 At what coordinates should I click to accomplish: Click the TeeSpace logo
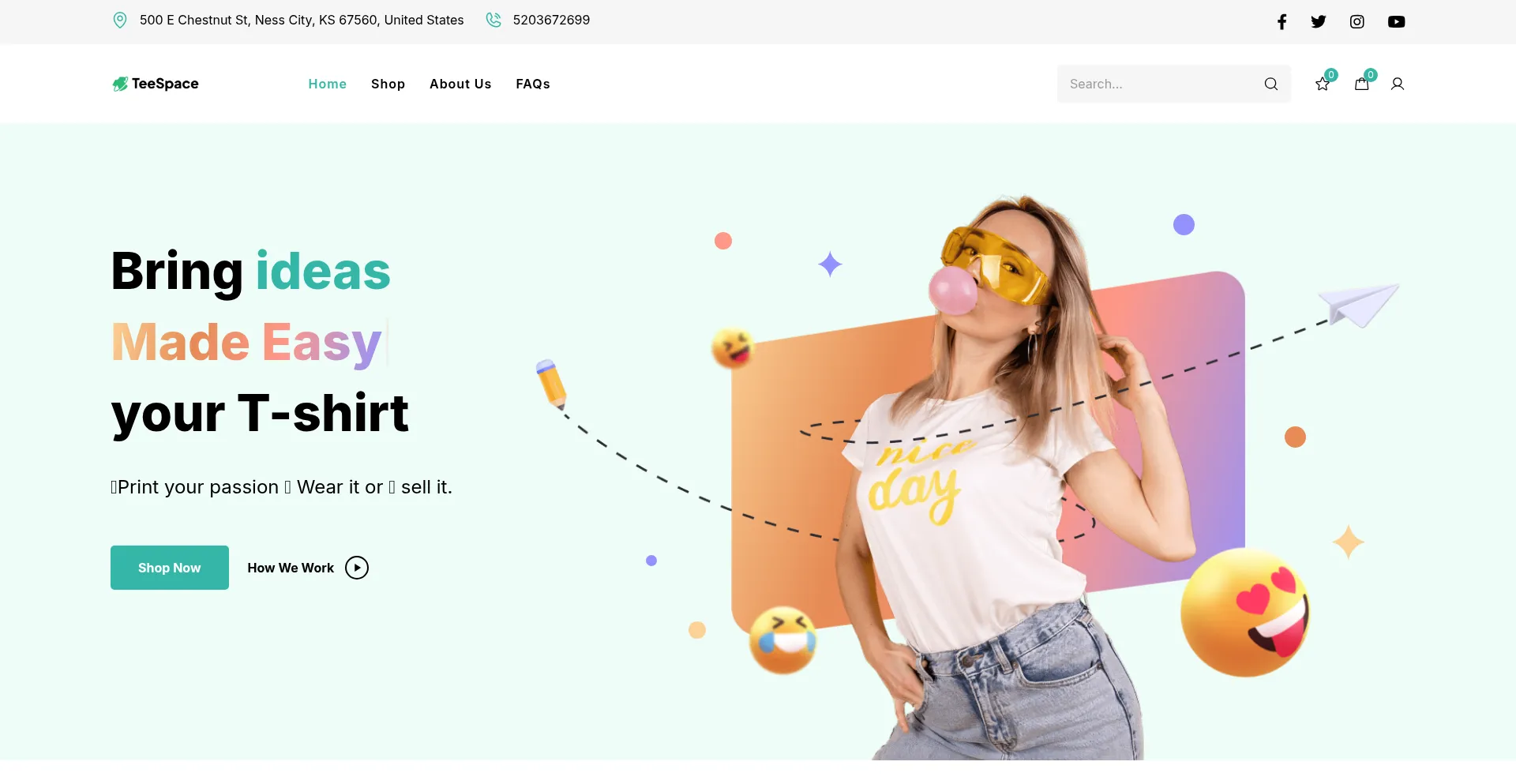tap(156, 84)
